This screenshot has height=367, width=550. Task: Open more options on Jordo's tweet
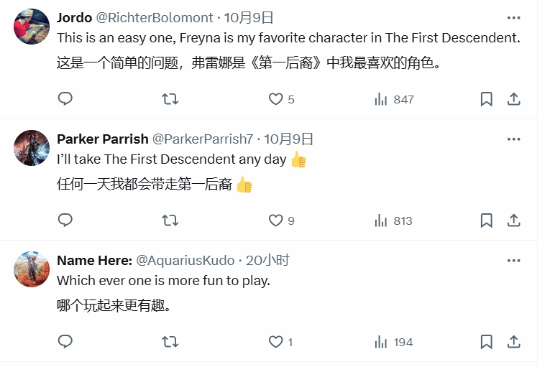click(514, 18)
